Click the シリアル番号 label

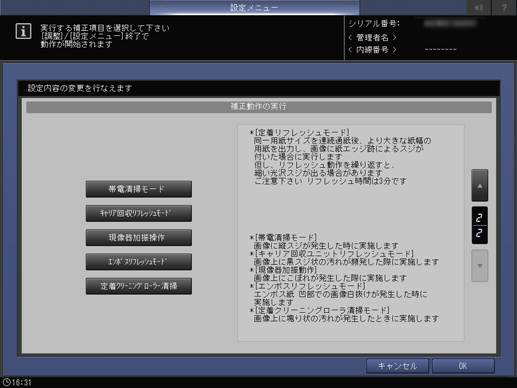[374, 24]
